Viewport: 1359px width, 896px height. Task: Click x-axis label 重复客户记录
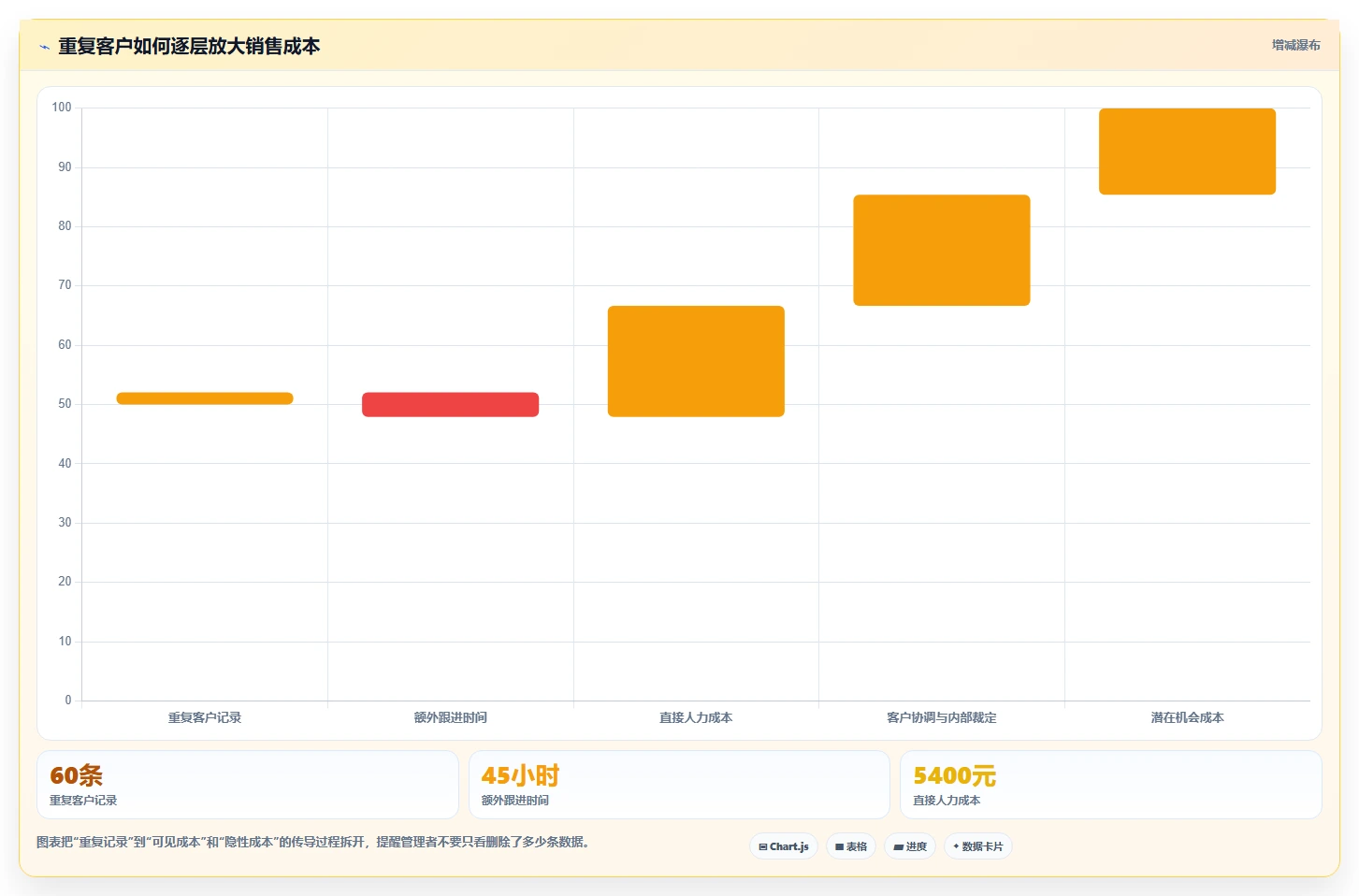(205, 717)
